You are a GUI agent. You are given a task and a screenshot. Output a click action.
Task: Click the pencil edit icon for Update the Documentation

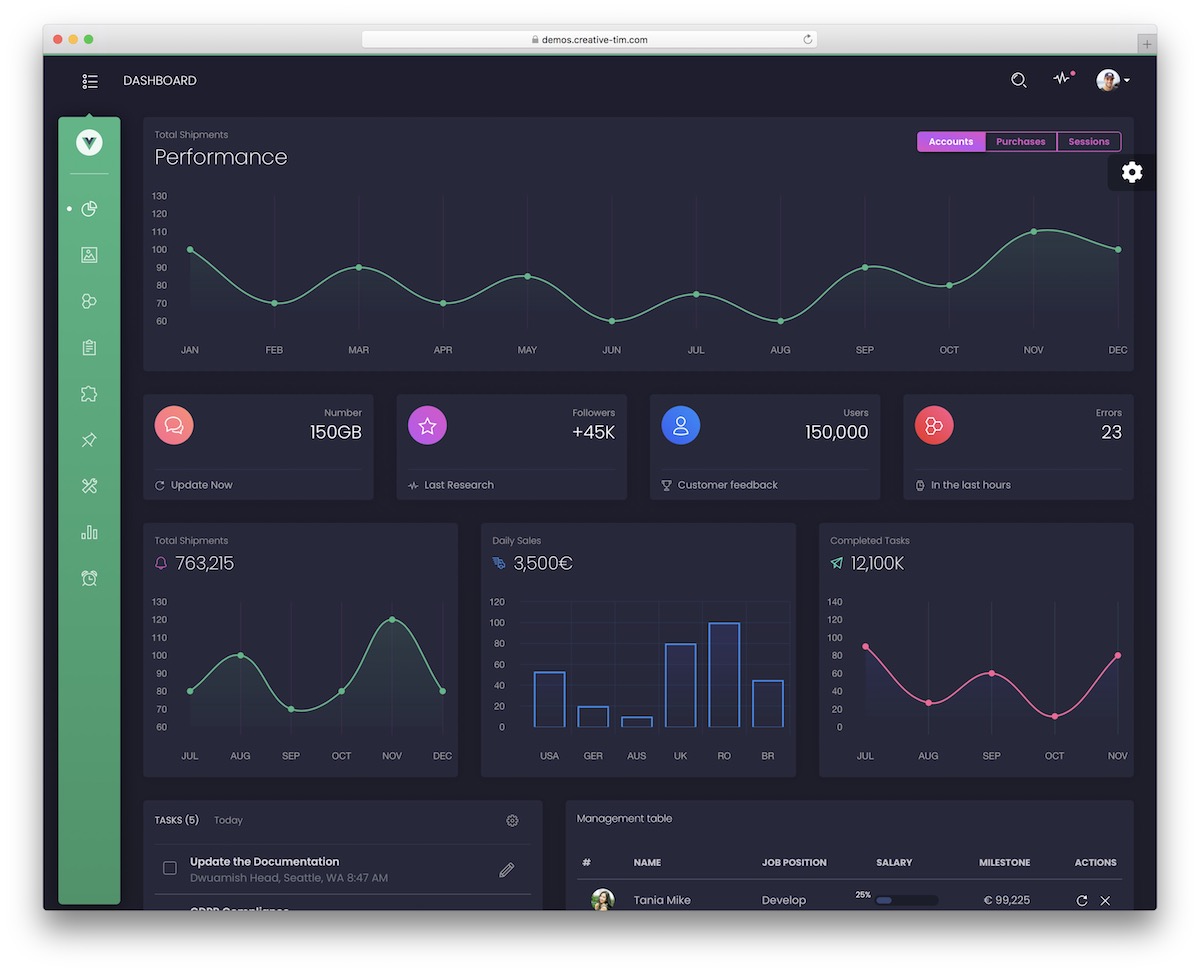coord(507,870)
